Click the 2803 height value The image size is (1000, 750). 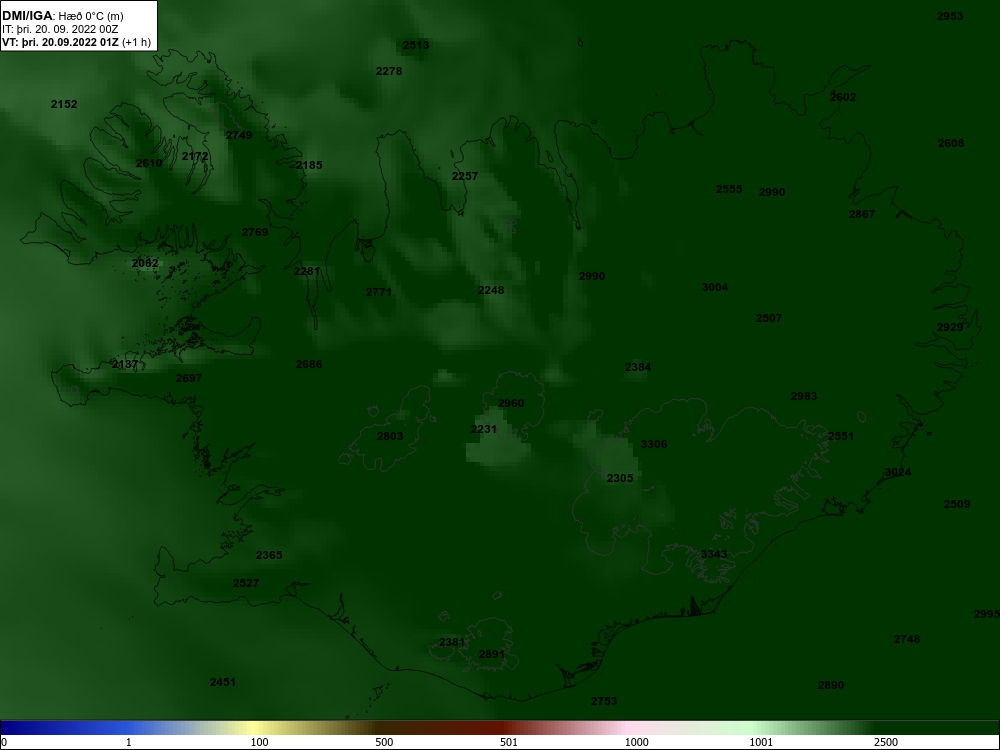click(x=390, y=436)
